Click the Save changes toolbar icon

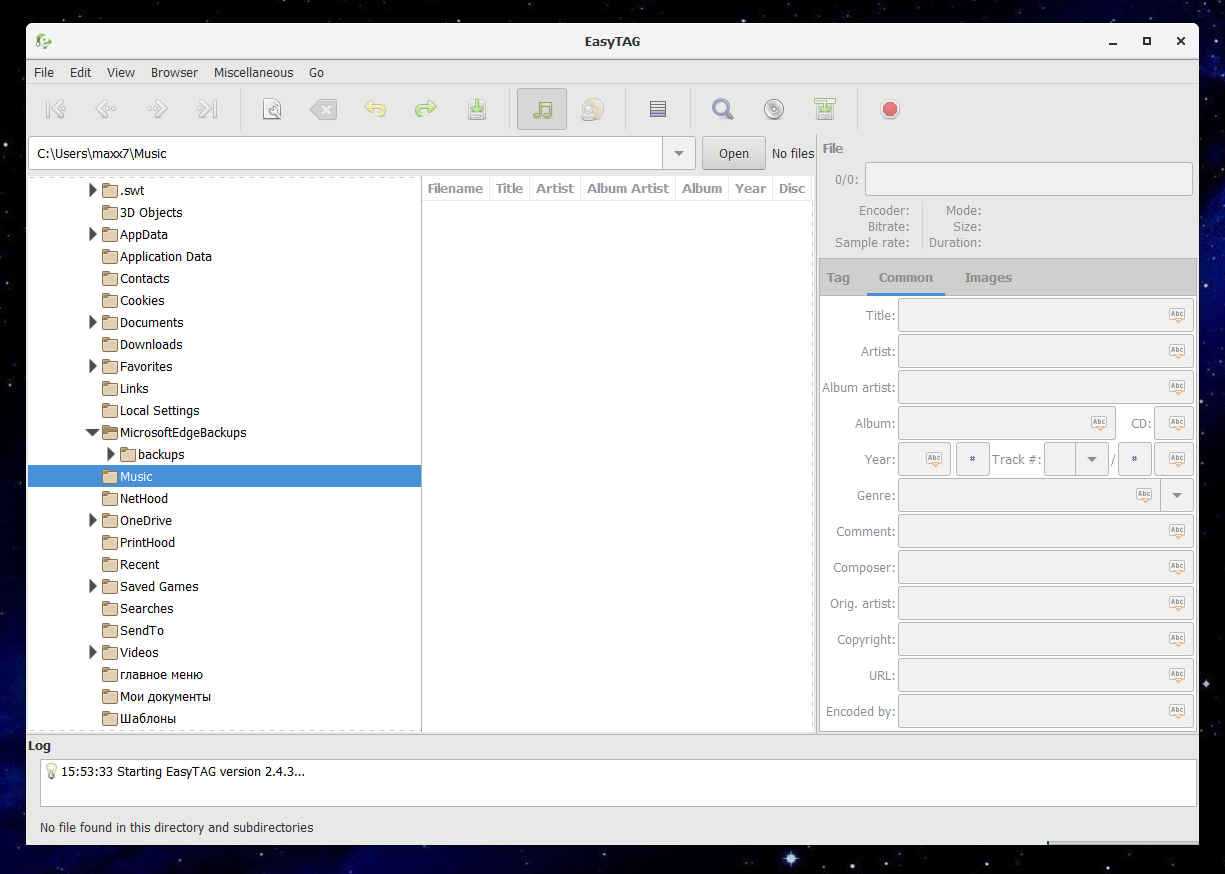click(477, 109)
